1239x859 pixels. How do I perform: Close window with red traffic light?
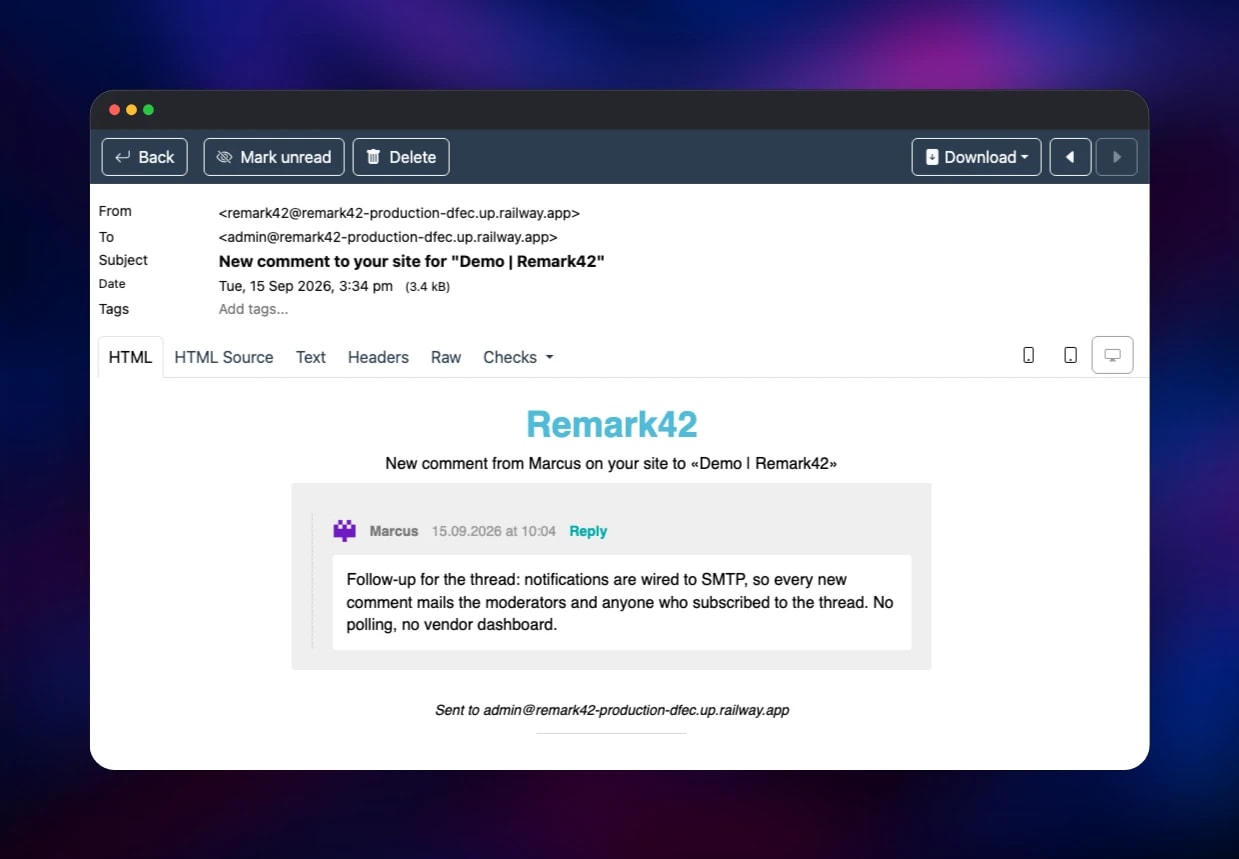point(114,110)
